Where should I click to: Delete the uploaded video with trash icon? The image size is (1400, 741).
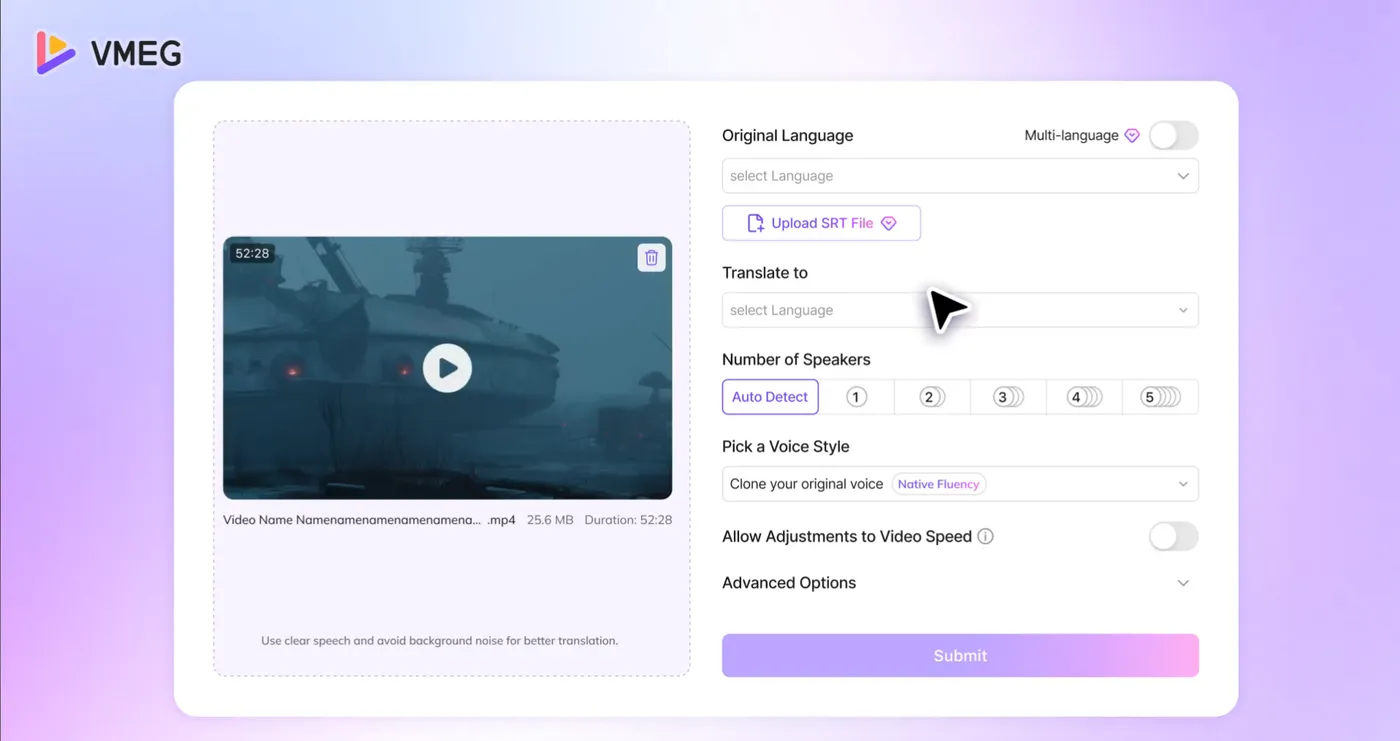651,257
